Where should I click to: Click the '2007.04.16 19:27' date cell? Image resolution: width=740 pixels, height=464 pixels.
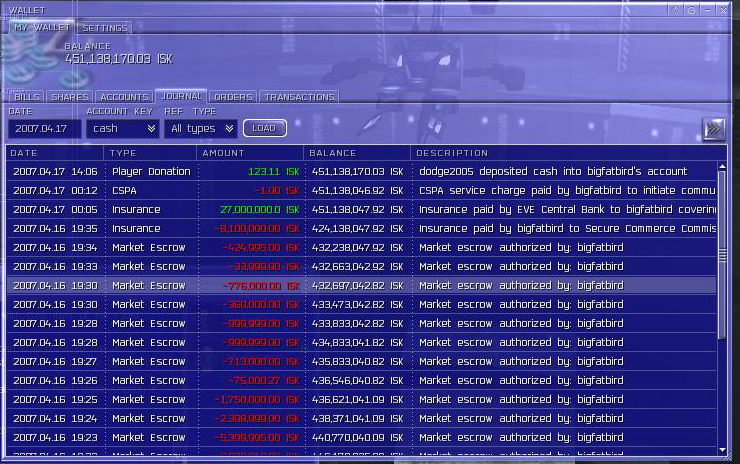click(x=55, y=362)
